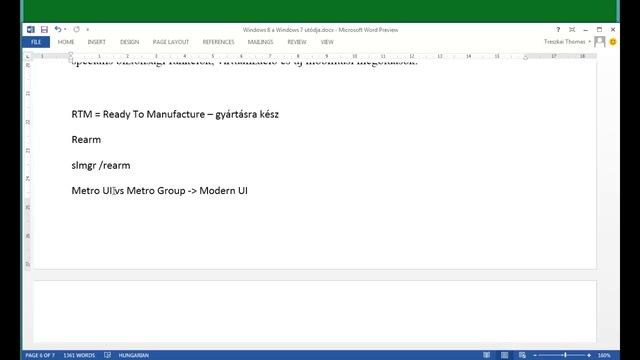Switch to Print Layout view
The width and height of the screenshot is (640, 360).
pyautogui.click(x=504, y=355)
